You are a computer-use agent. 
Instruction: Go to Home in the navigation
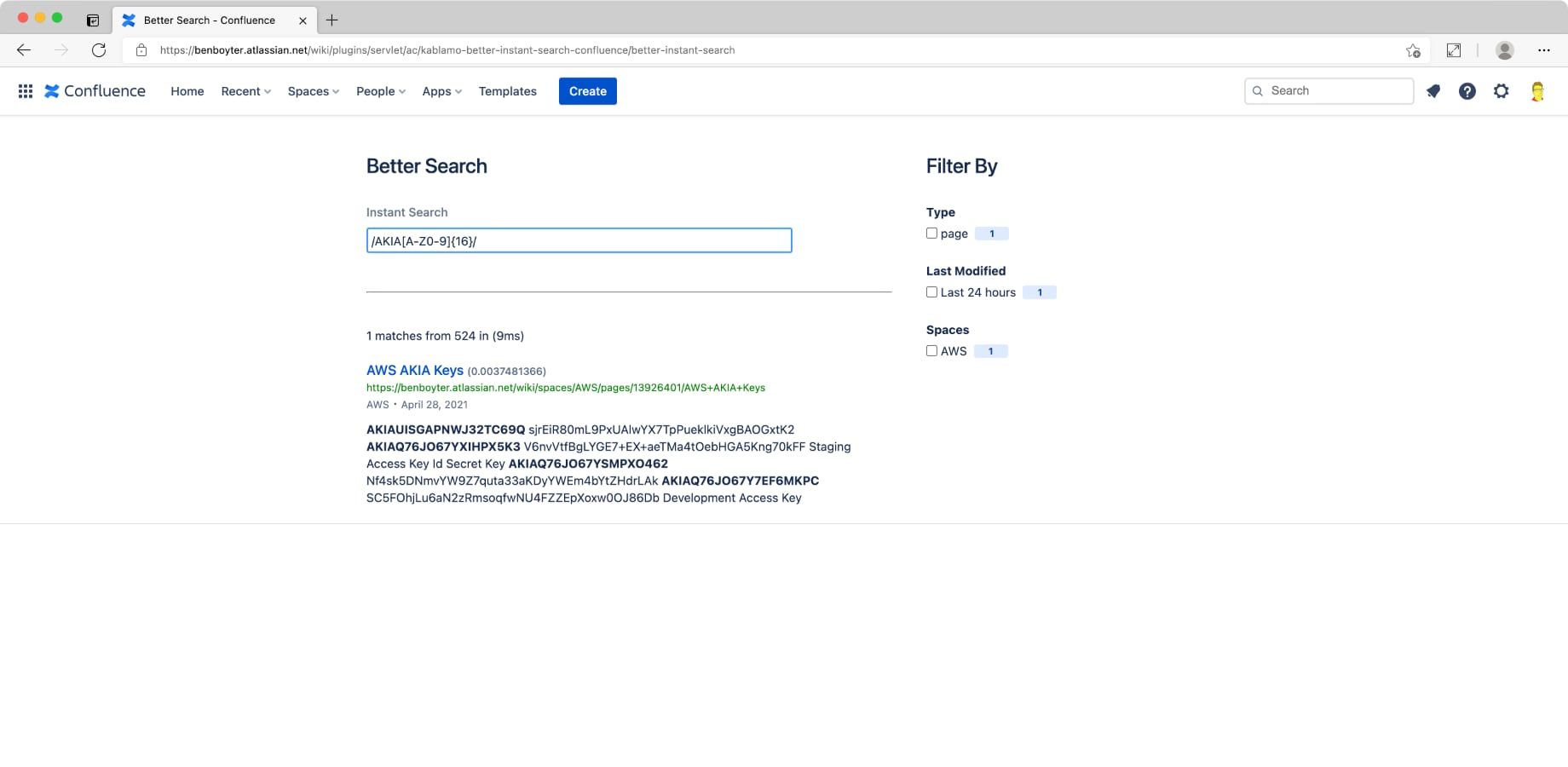coord(187,91)
